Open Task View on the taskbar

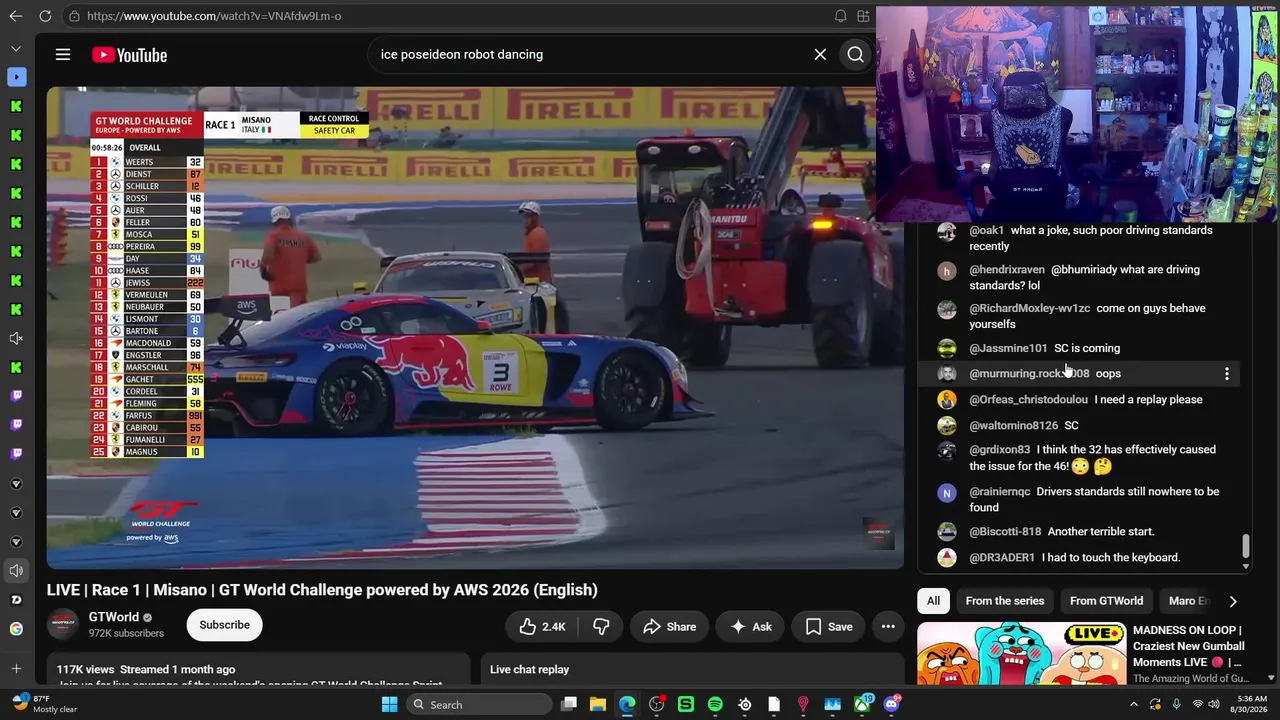coord(568,704)
